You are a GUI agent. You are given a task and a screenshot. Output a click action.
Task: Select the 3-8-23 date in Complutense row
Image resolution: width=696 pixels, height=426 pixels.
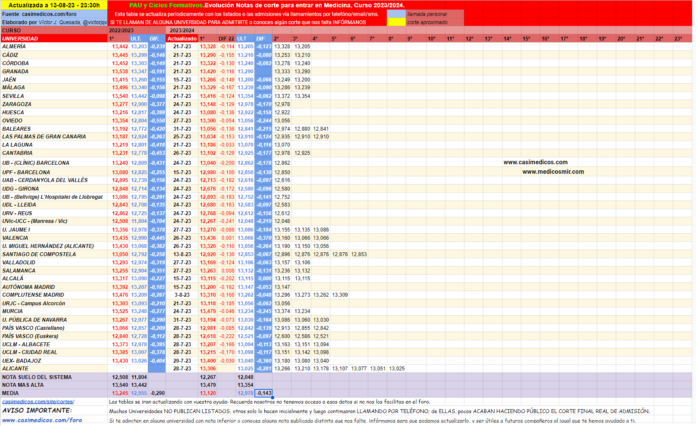click(182, 295)
